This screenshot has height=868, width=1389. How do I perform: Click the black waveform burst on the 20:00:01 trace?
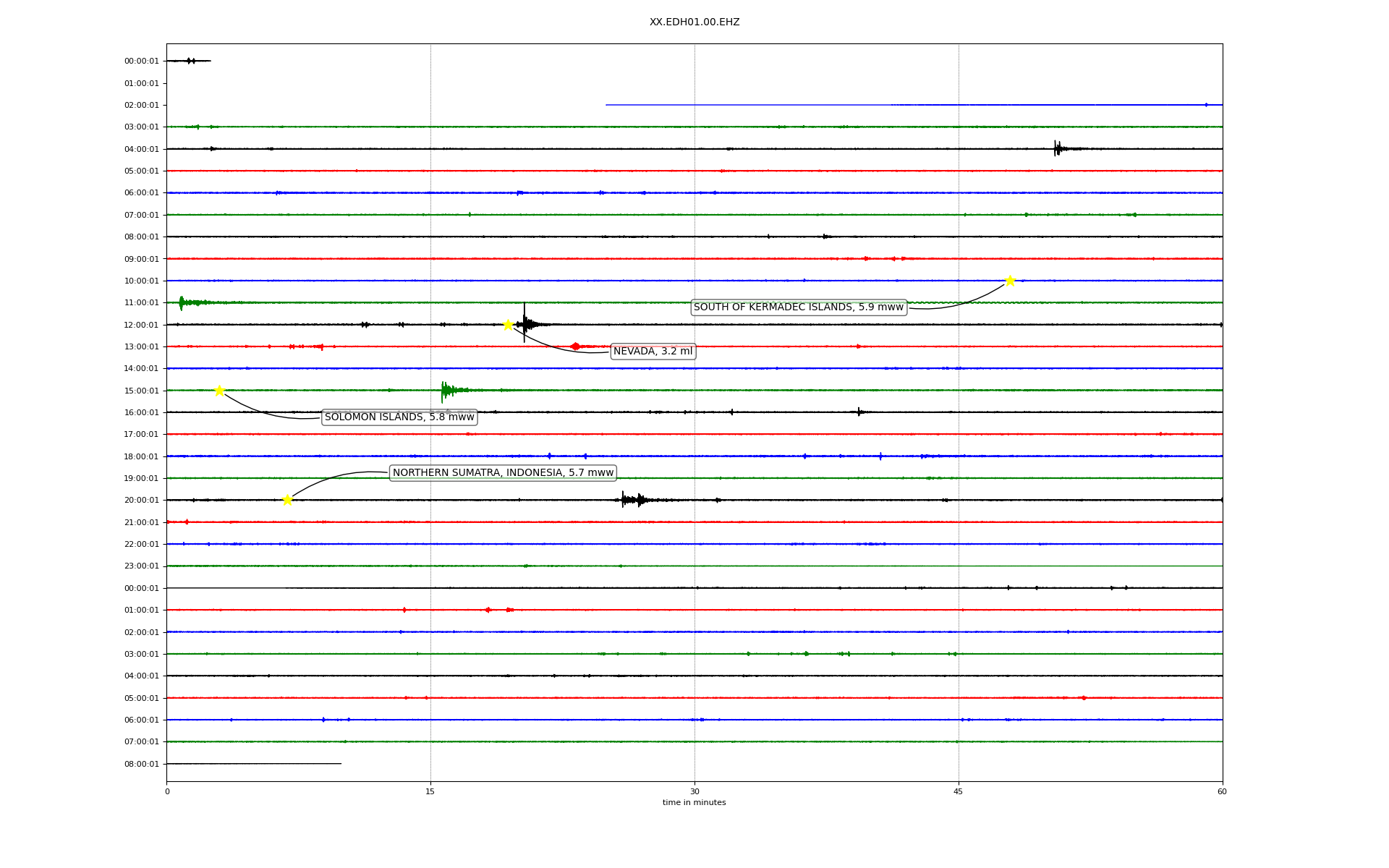(x=633, y=500)
